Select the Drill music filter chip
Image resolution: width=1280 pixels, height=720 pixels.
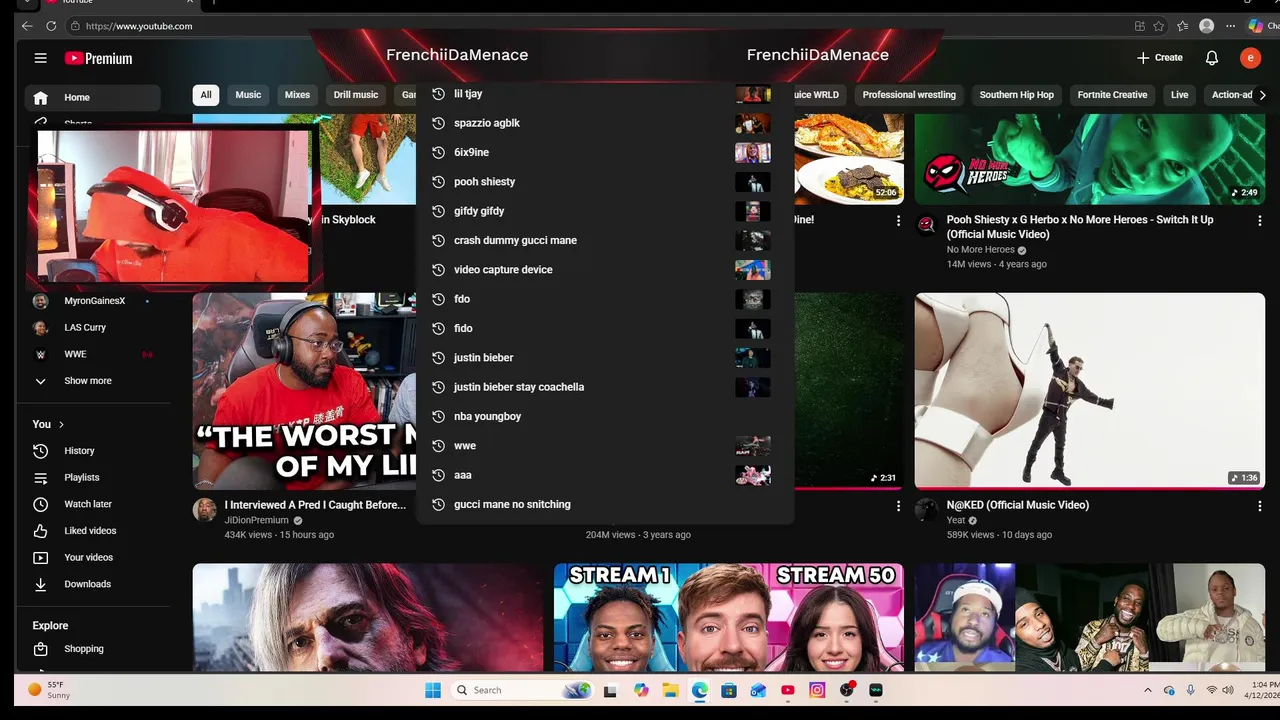tap(356, 95)
